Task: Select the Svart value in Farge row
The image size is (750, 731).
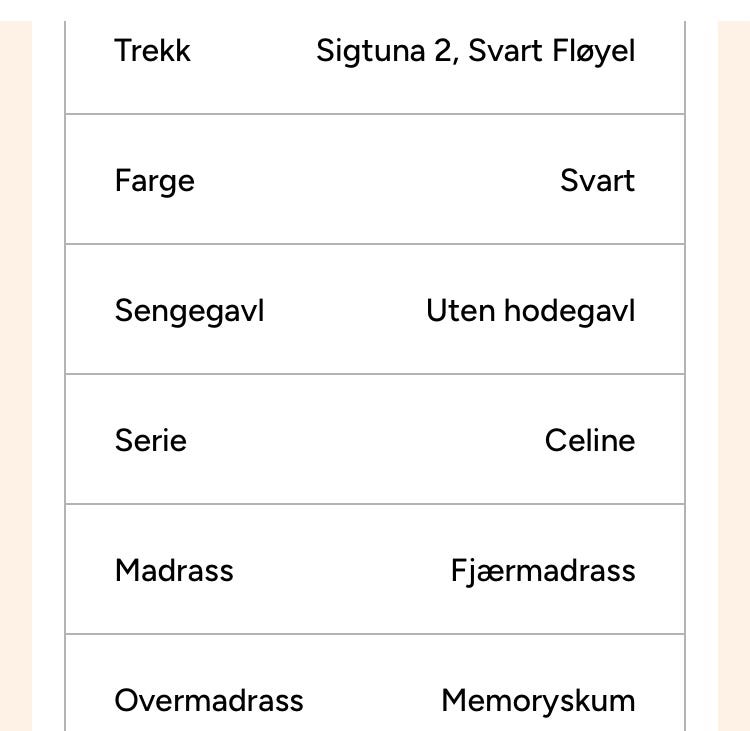Action: point(597,181)
